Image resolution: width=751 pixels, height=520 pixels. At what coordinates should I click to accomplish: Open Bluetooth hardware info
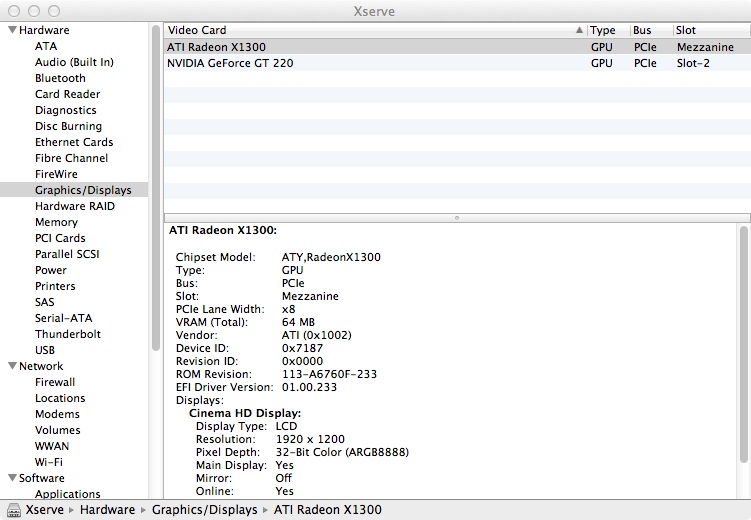pos(60,78)
